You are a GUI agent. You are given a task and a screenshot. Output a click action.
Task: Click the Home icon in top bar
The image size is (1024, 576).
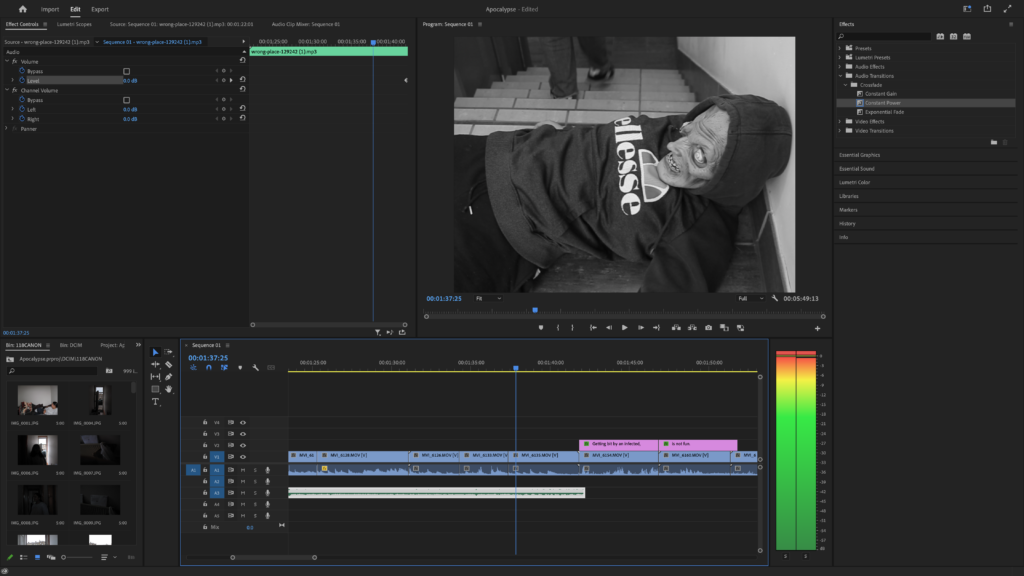click(x=23, y=9)
